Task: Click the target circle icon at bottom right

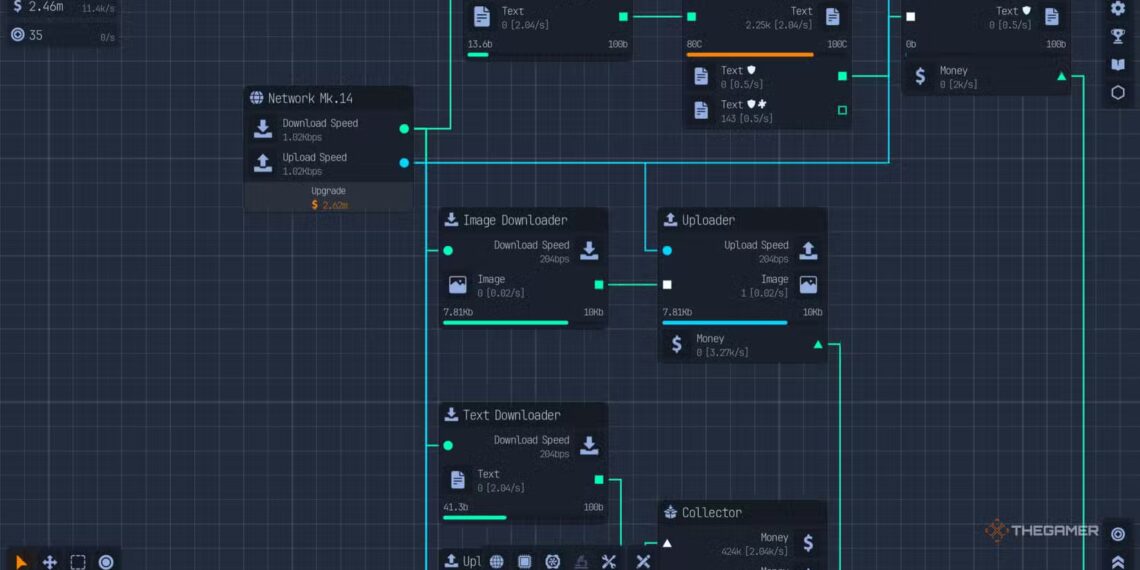Action: point(1118,534)
